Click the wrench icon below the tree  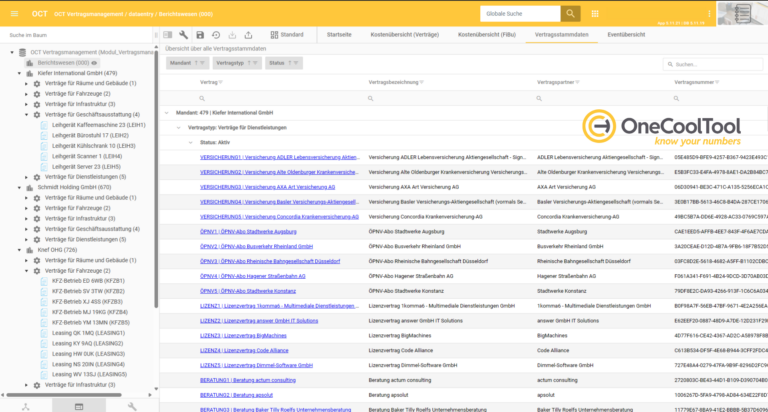(x=132, y=407)
